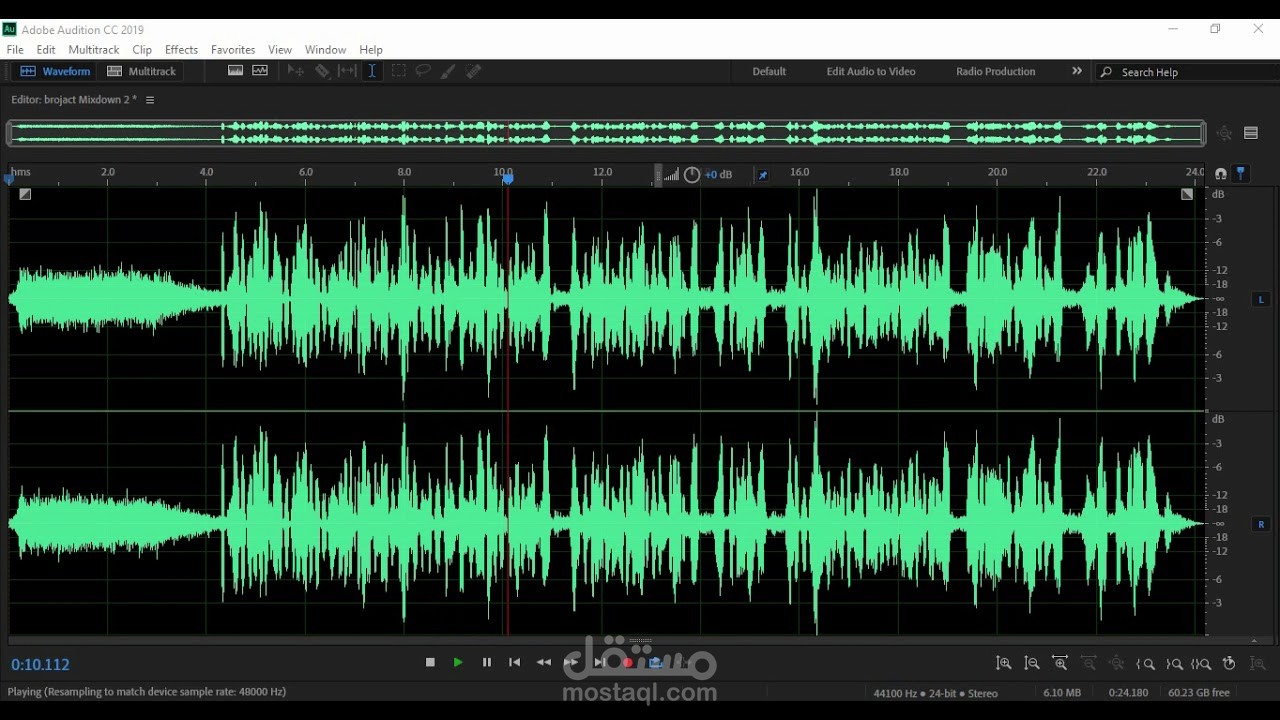Image resolution: width=1280 pixels, height=720 pixels.
Task: Toggle the HUD pin button
Action: [762, 175]
